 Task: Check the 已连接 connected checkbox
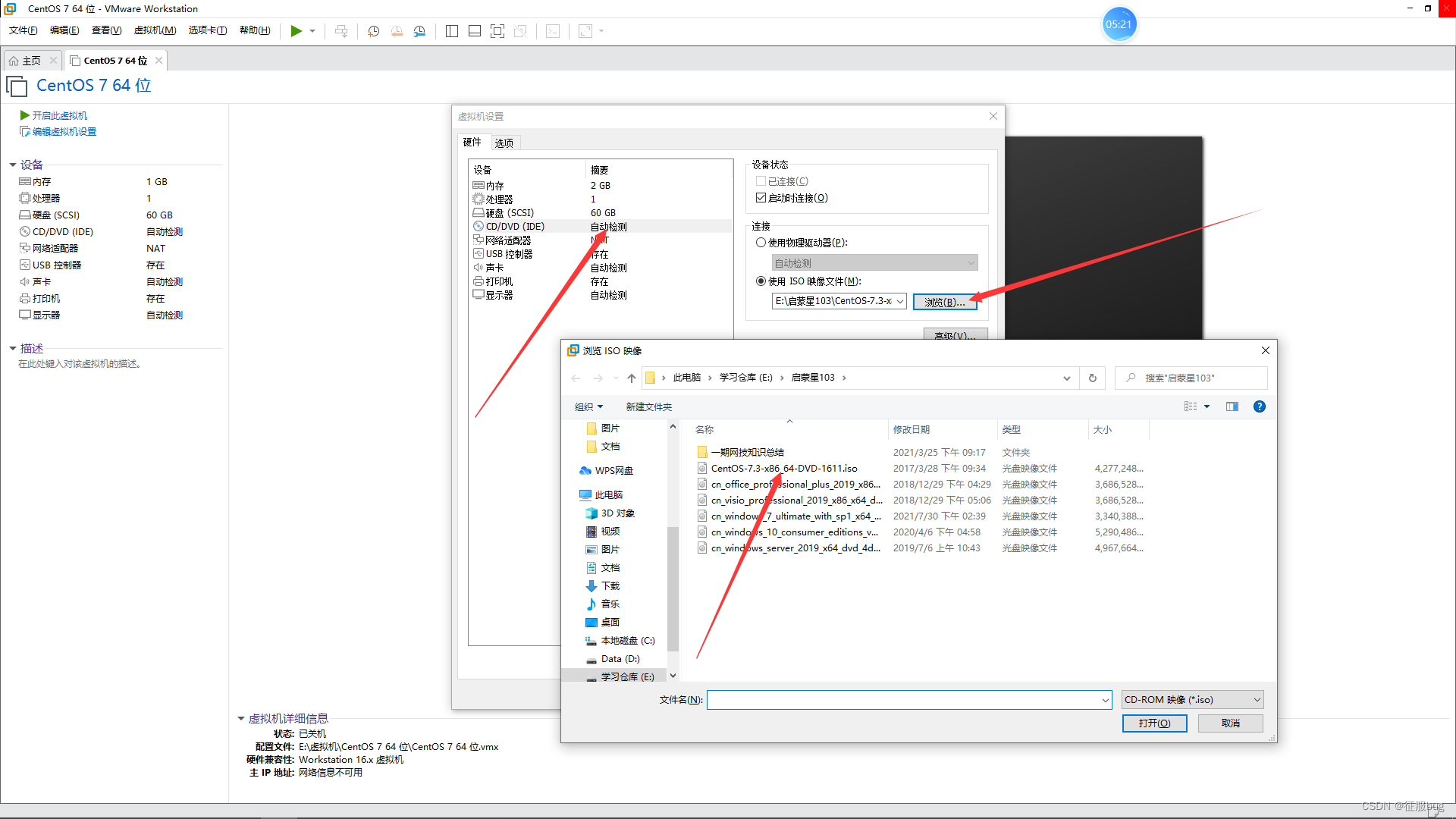coord(761,181)
